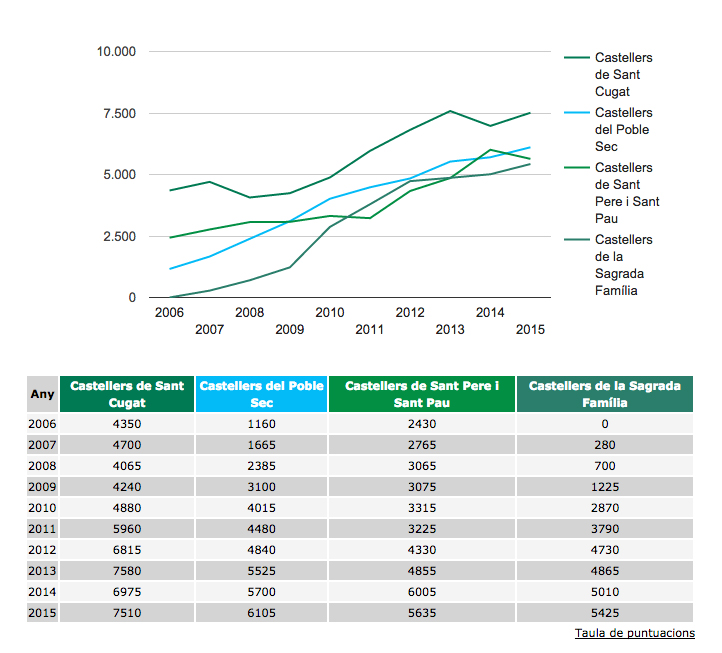Click the 2015 x-axis label on chart
The height and width of the screenshot is (653, 722).
pyautogui.click(x=530, y=330)
